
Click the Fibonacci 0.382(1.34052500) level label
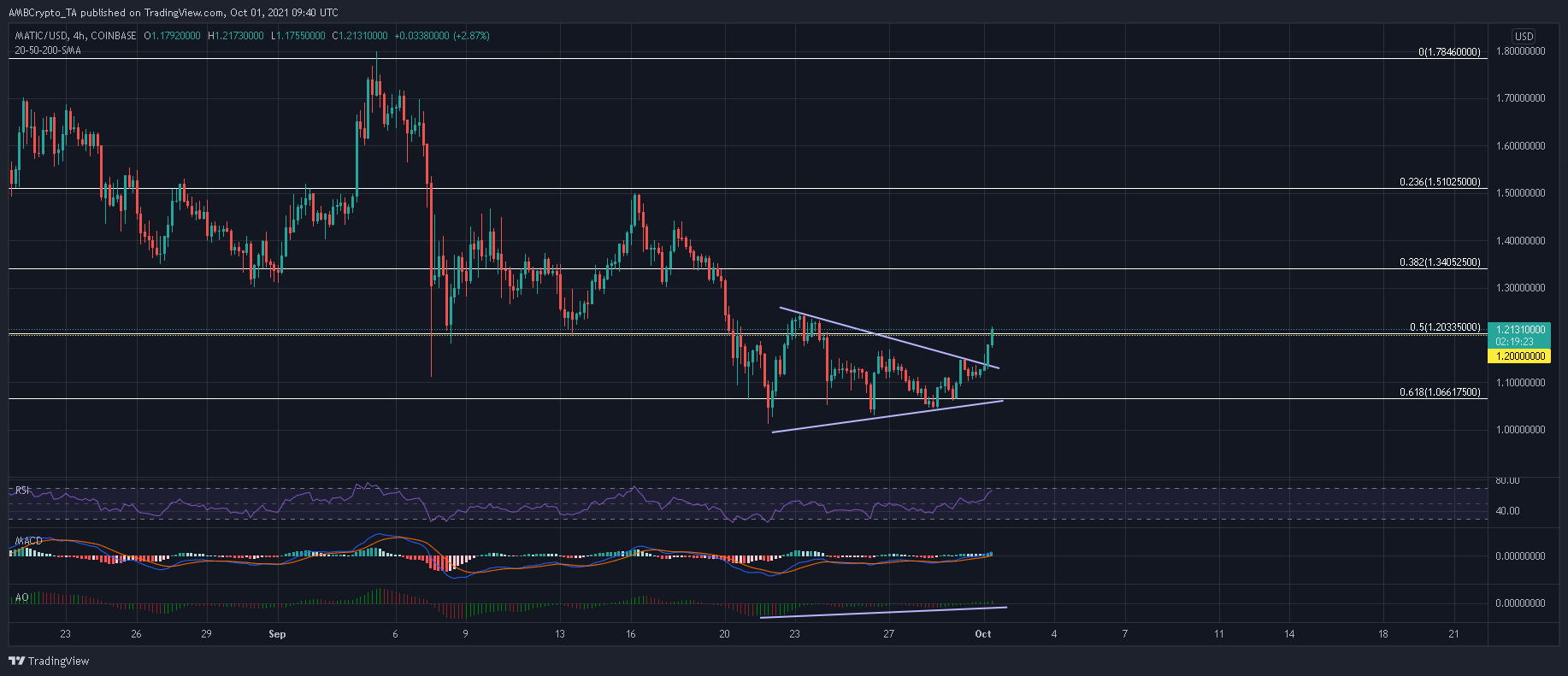pos(1440,262)
